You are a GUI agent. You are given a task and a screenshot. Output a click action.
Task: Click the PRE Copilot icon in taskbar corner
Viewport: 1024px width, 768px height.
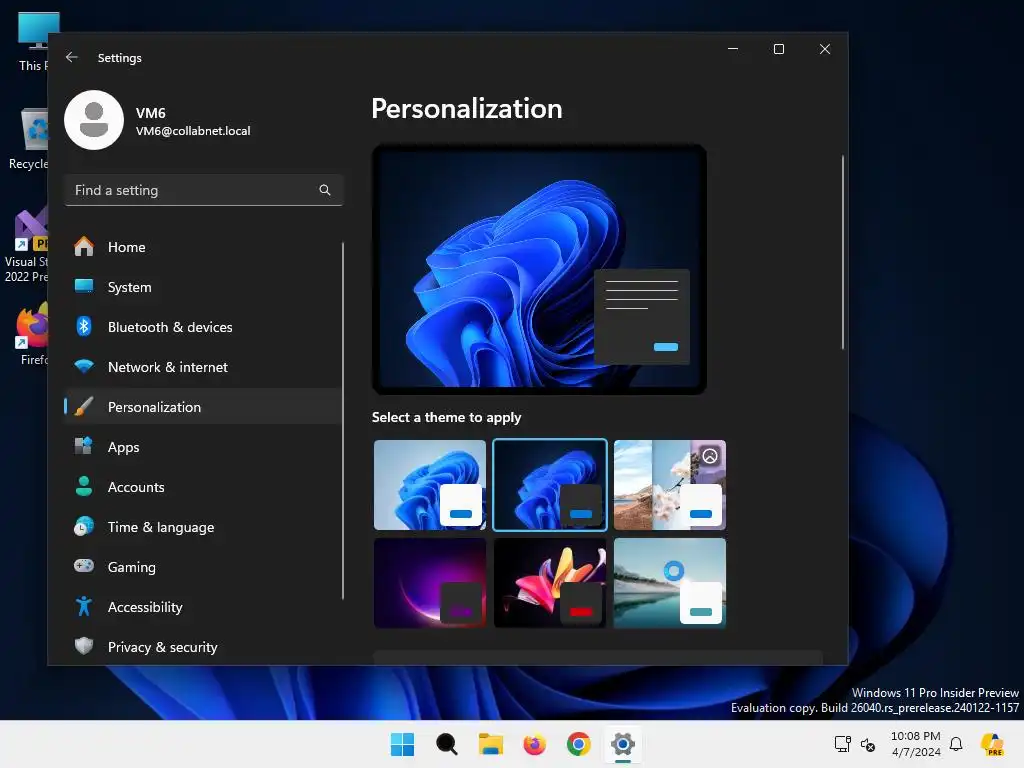993,744
